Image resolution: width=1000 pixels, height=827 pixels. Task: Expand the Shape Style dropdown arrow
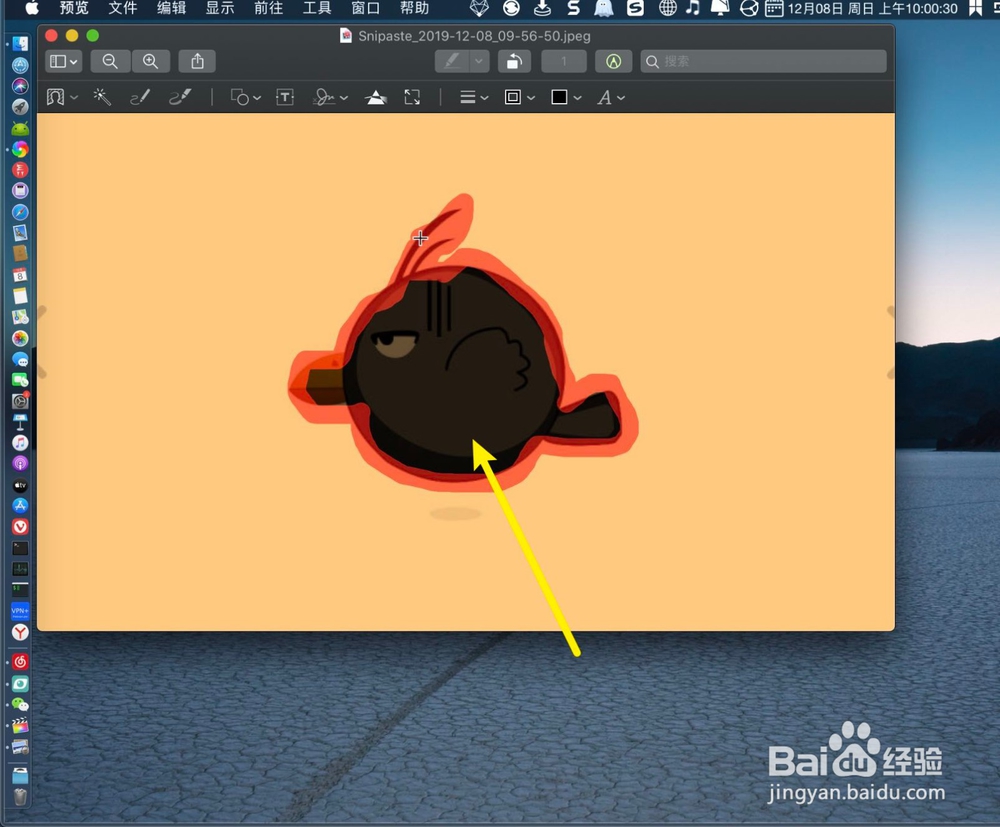485,98
